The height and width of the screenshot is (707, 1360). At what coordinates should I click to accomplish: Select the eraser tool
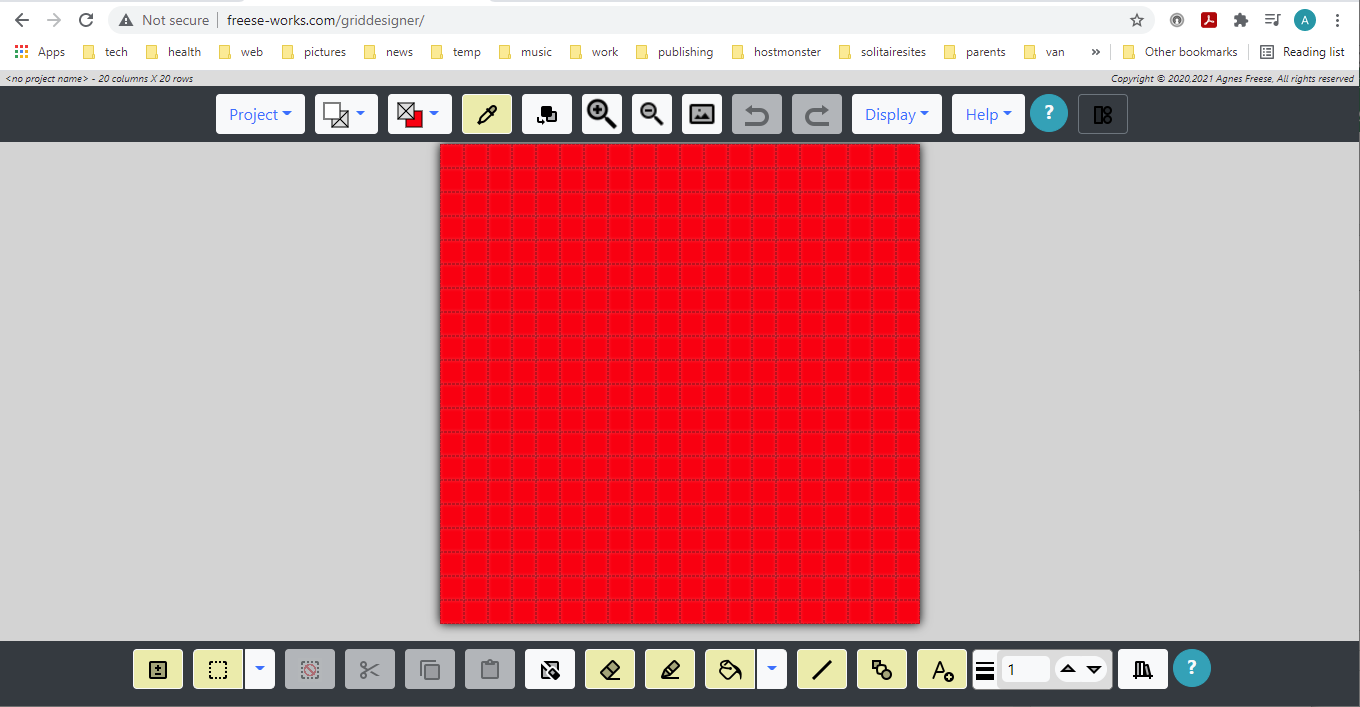click(x=609, y=668)
